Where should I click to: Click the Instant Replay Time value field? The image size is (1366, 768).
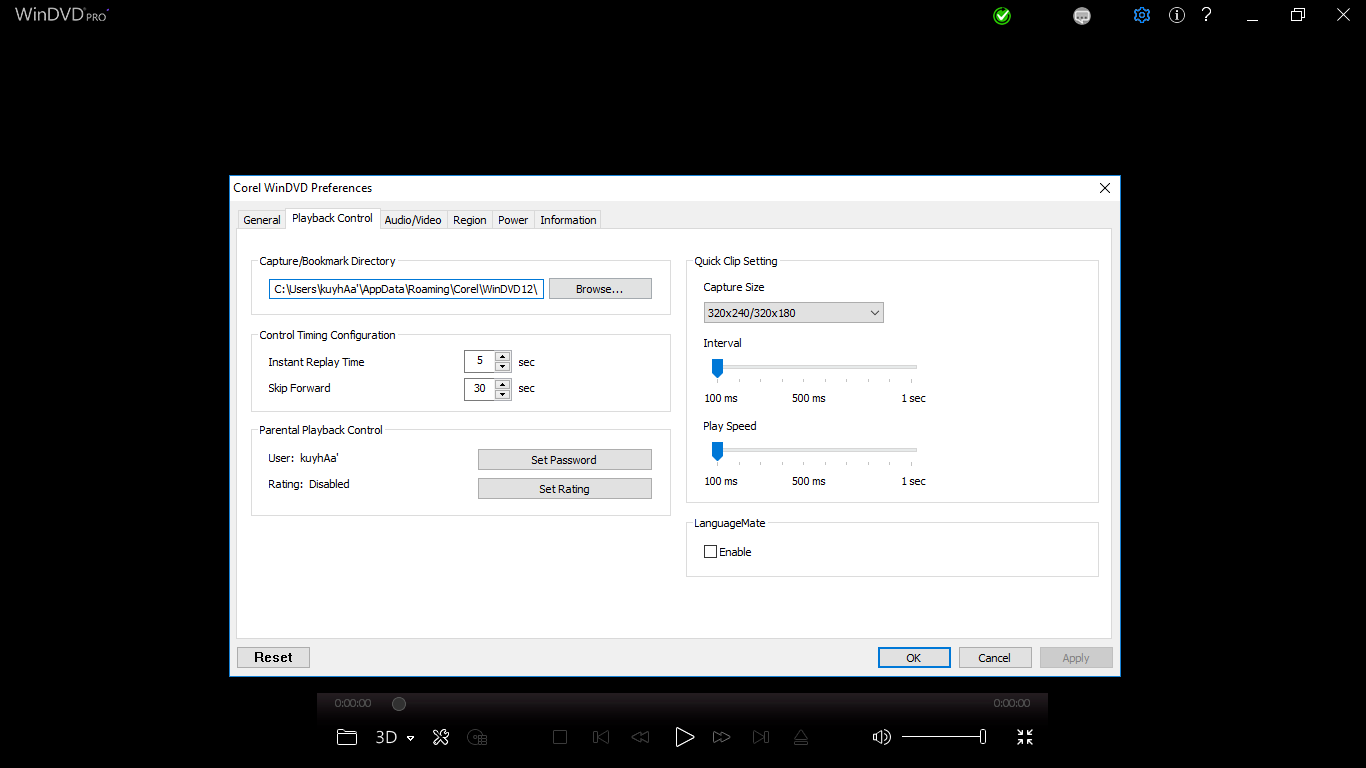480,361
